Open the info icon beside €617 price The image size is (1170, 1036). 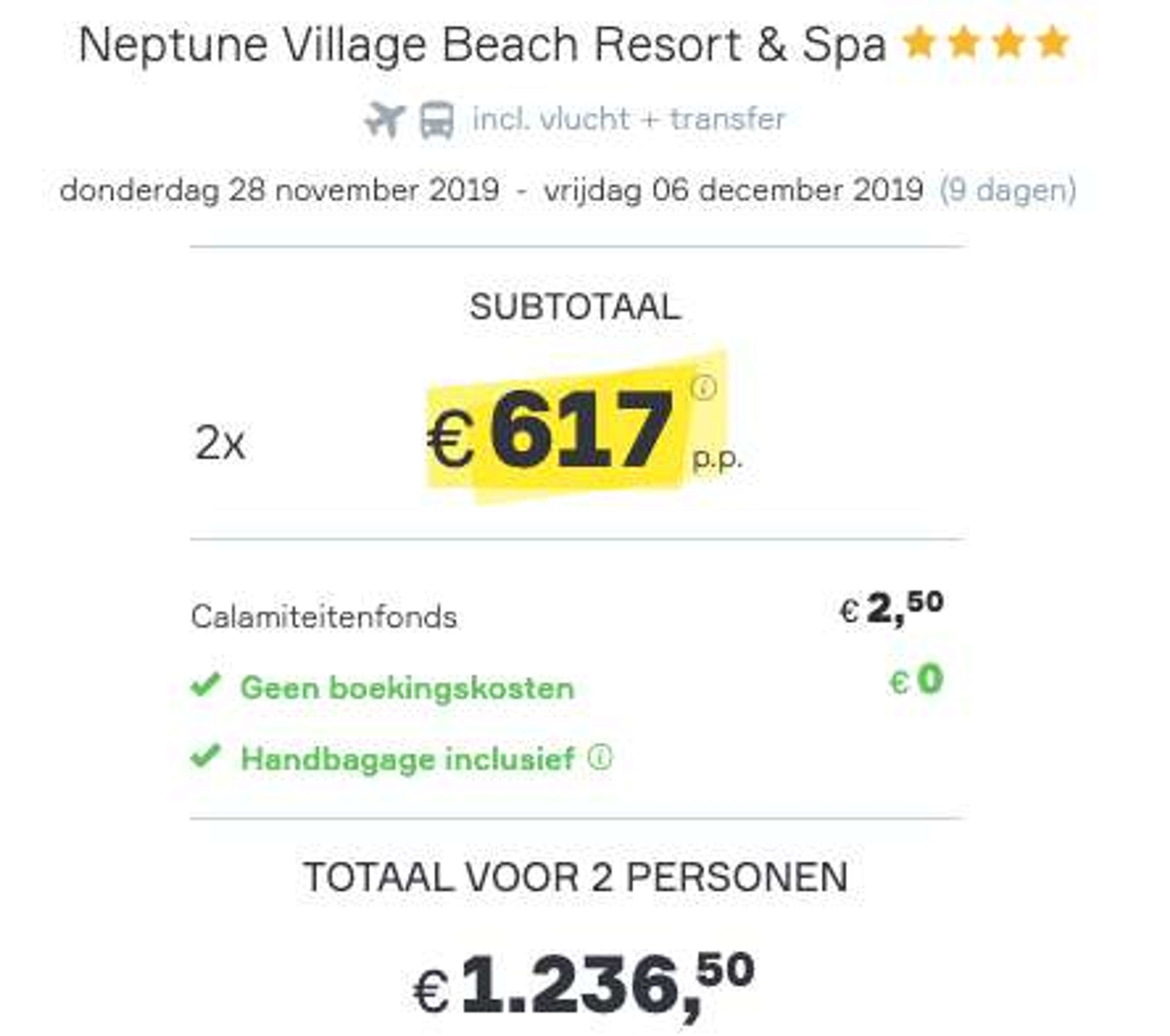[x=704, y=388]
